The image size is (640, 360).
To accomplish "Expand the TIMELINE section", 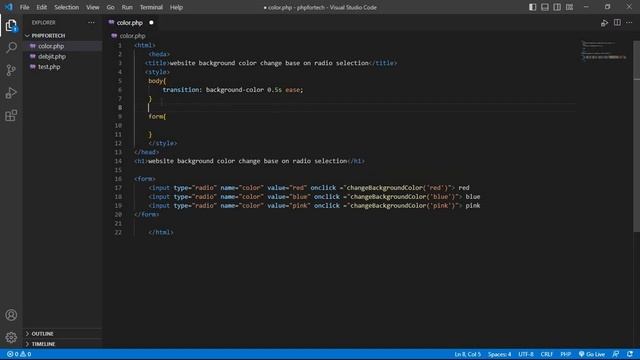I will coord(43,344).
